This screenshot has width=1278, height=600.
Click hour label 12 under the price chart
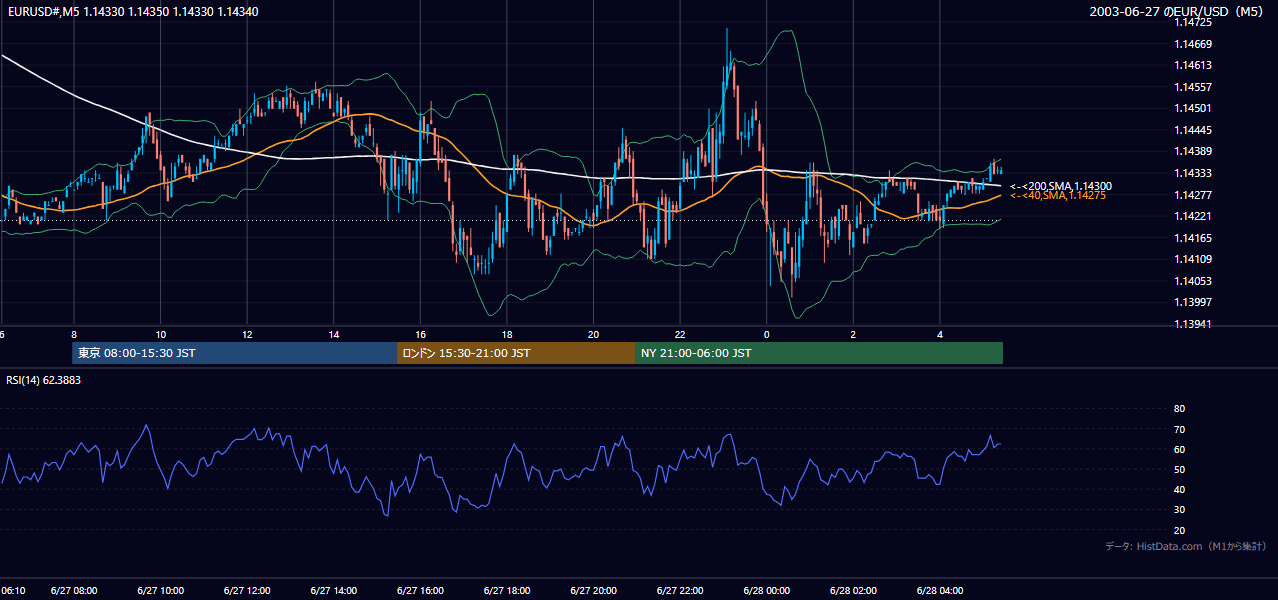247,334
